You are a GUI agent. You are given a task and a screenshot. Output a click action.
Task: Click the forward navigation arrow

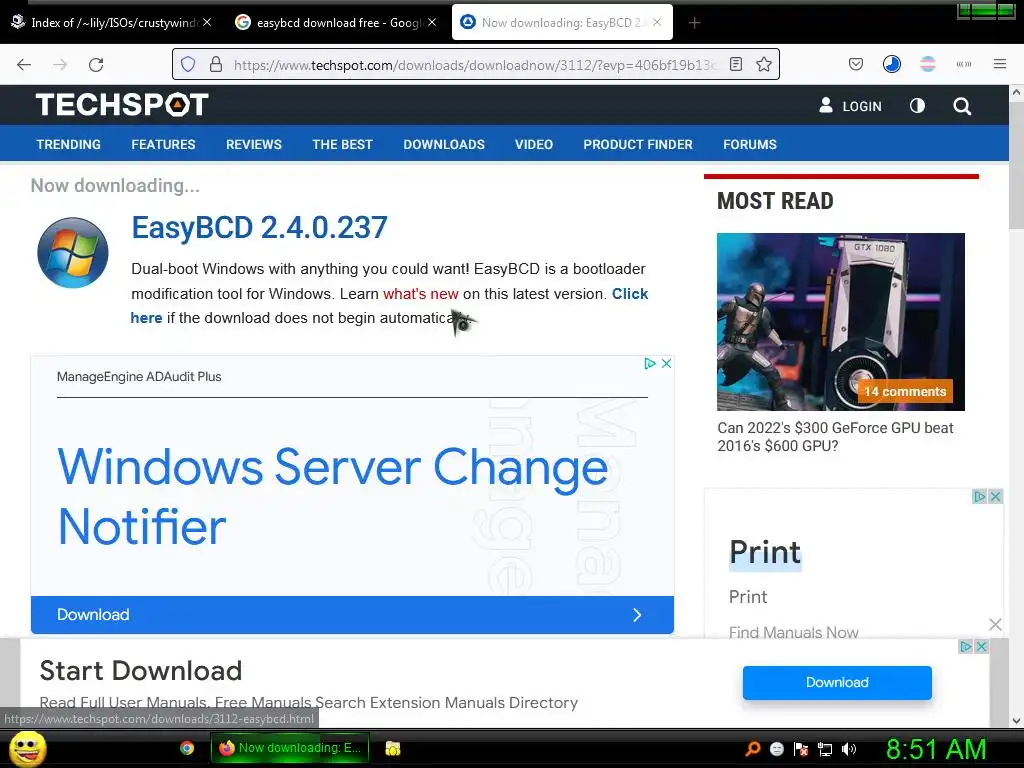(x=60, y=64)
